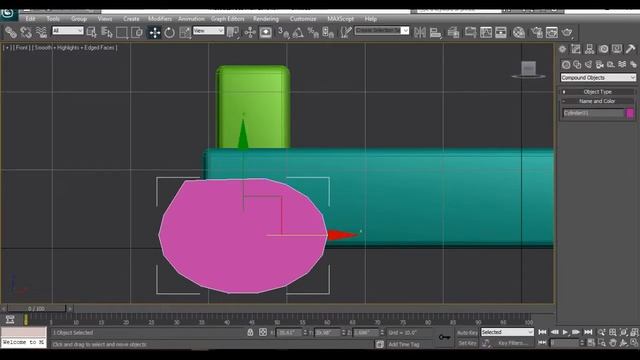Open Select by Name dialog

[x=107, y=32]
